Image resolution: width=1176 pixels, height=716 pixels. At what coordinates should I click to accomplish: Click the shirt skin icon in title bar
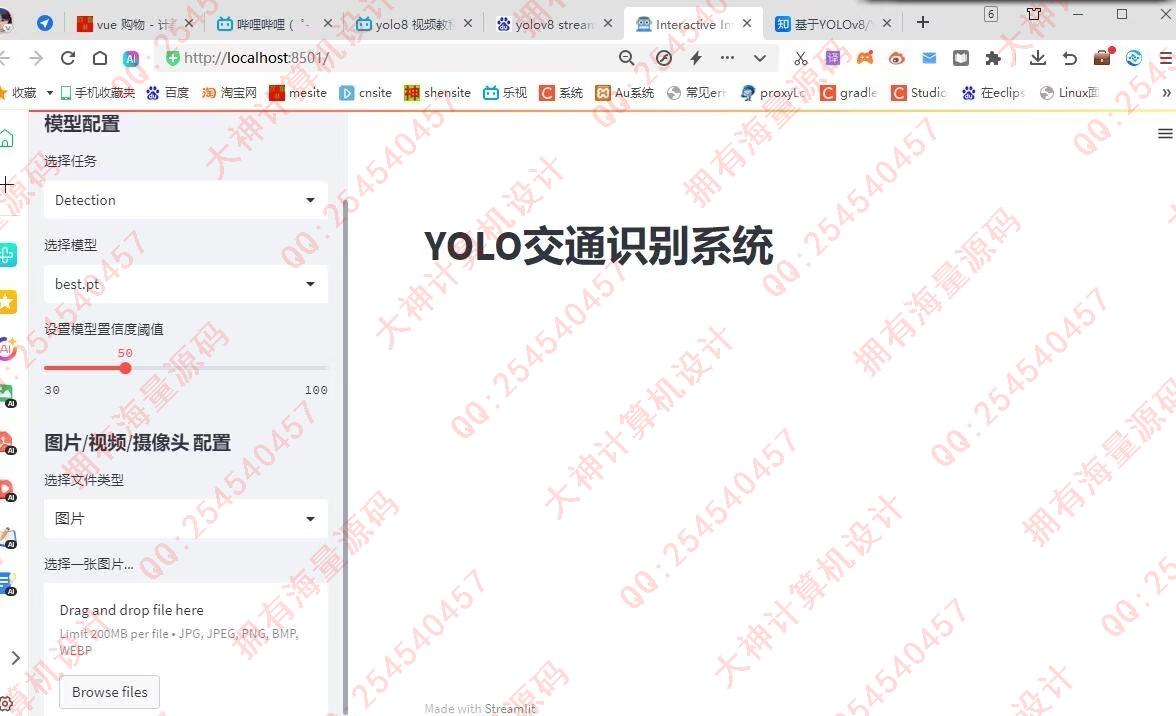pos(1034,13)
